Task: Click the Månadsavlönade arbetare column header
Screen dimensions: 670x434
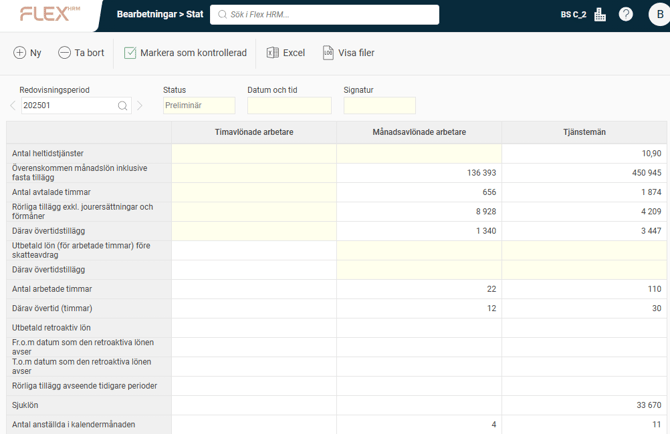Action: tap(419, 132)
